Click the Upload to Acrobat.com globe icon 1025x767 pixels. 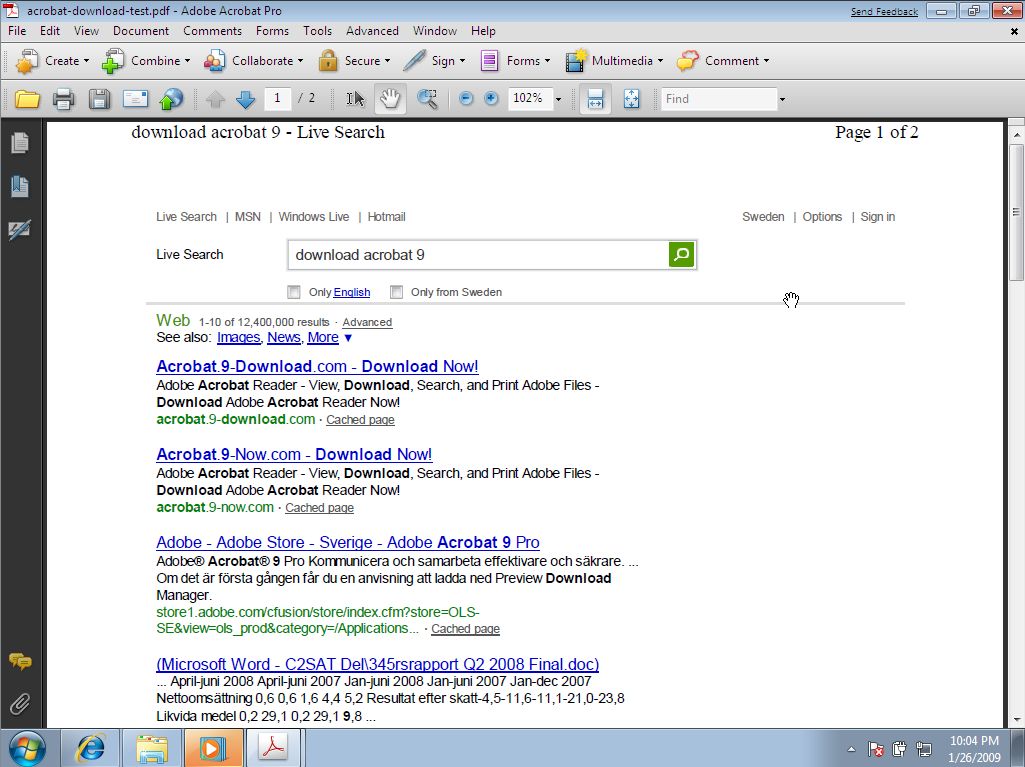[171, 99]
